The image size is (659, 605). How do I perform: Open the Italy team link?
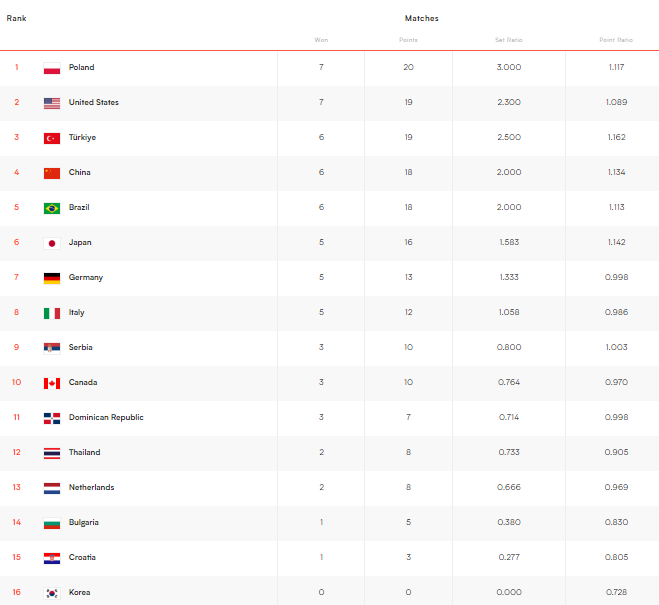[x=77, y=313]
